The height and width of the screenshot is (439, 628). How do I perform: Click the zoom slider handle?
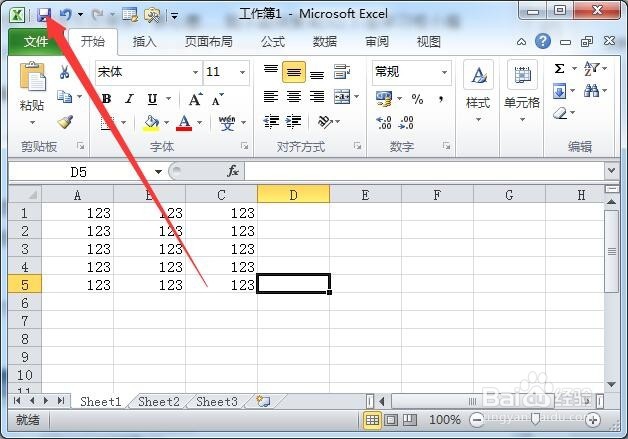point(535,419)
